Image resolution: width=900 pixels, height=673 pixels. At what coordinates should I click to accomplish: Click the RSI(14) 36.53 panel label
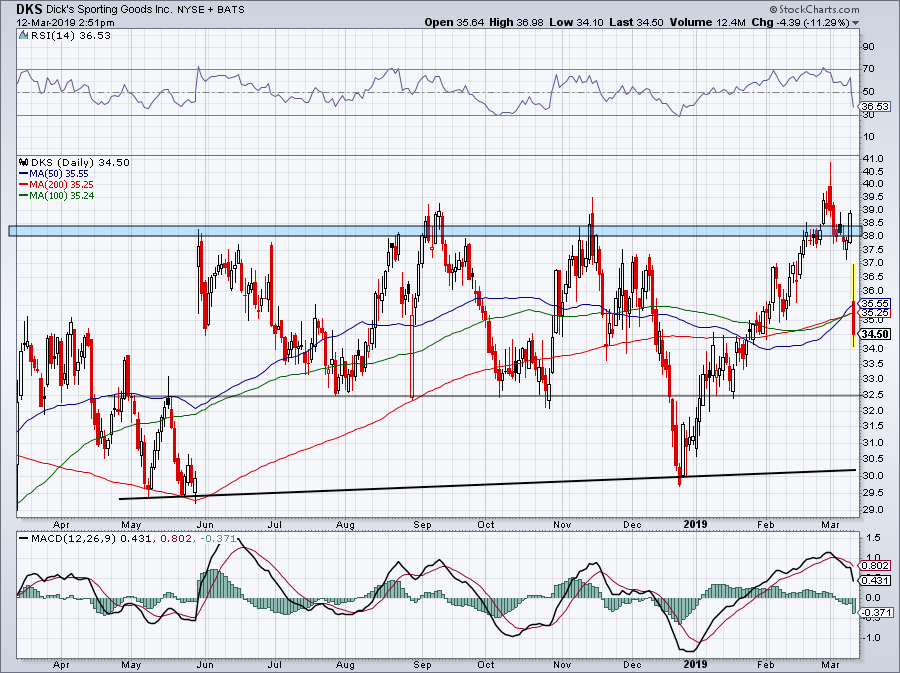(x=71, y=36)
